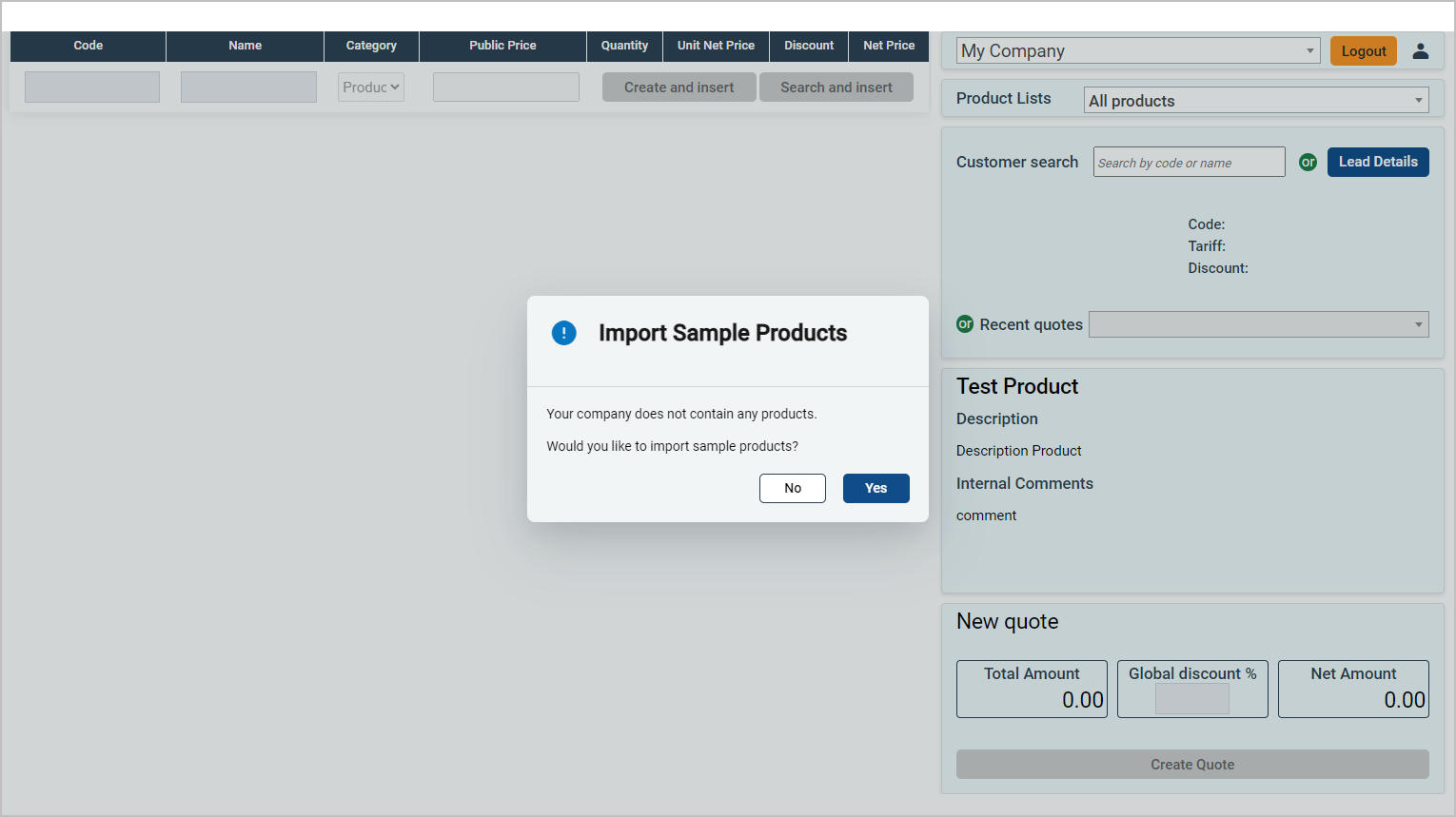Click Create and insert button
This screenshot has height=817, width=1456.
679,88
